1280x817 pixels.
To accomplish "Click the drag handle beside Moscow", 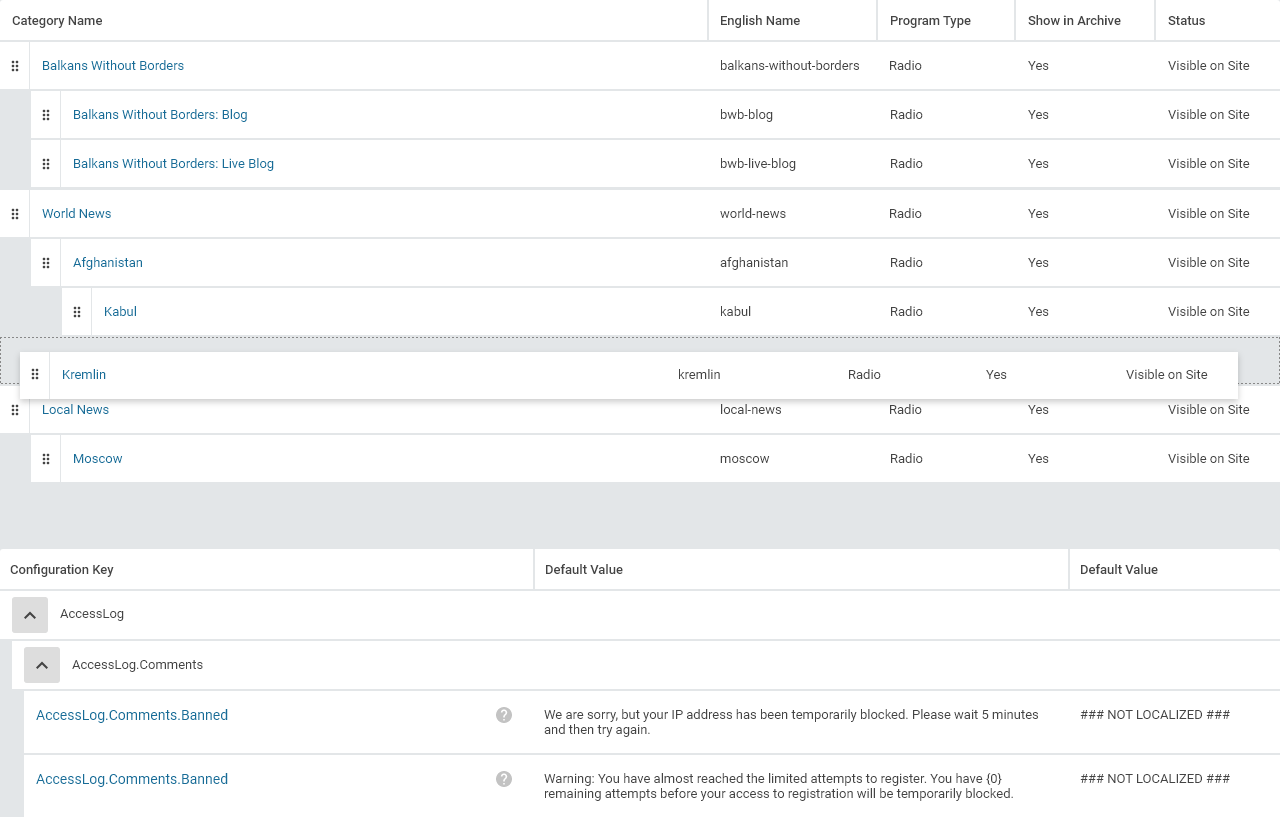I will click(46, 459).
